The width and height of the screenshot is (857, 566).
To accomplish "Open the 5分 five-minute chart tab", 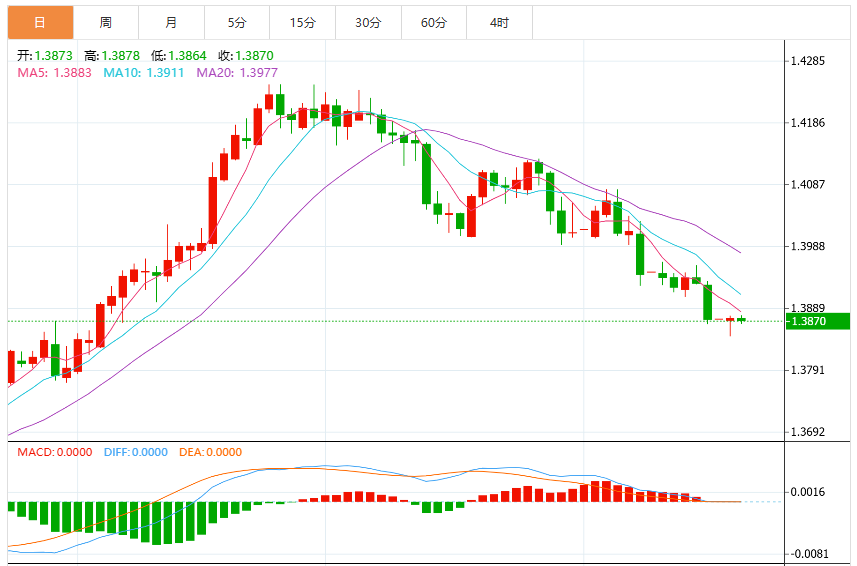I will (237, 23).
